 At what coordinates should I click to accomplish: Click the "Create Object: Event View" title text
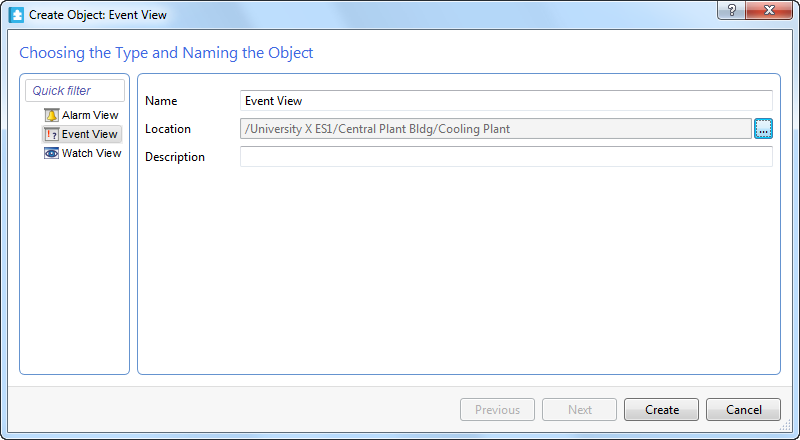tap(98, 16)
